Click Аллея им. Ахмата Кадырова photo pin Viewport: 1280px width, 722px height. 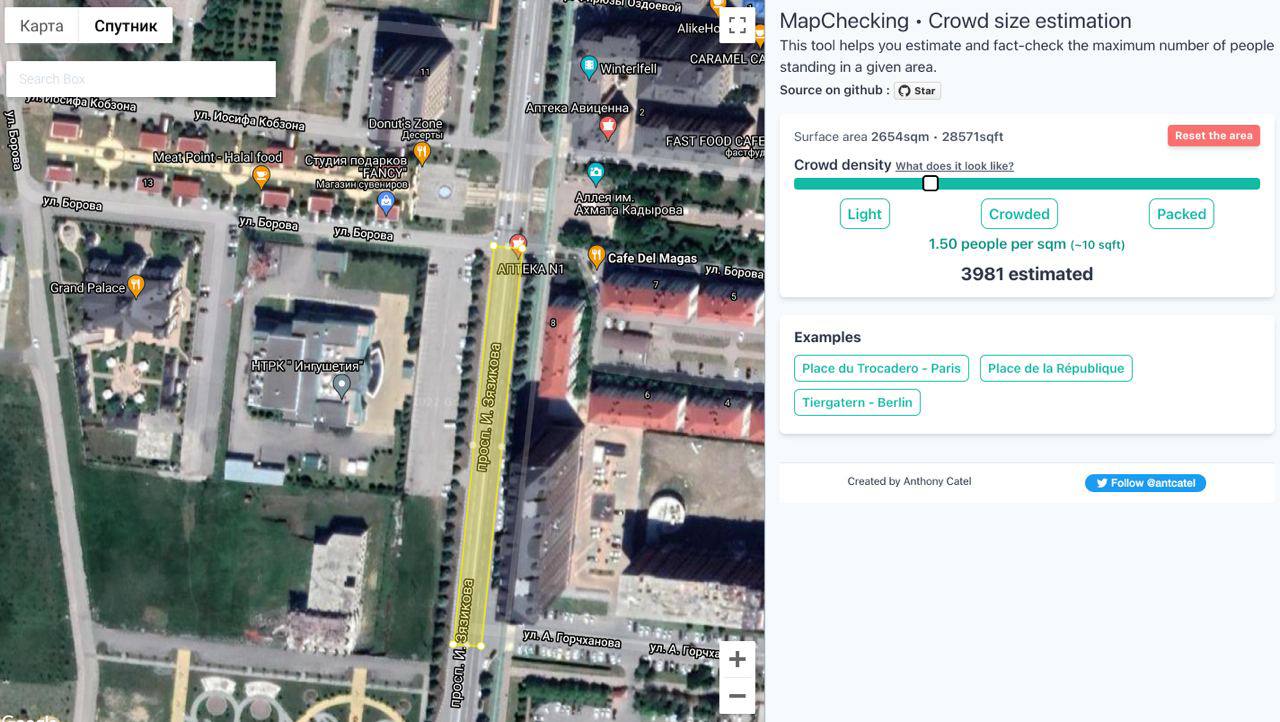click(x=596, y=174)
